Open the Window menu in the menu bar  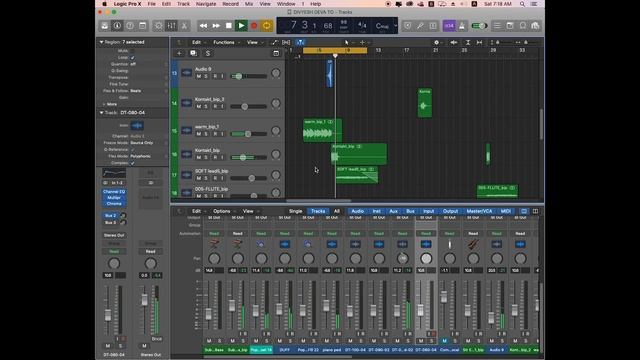286,4
